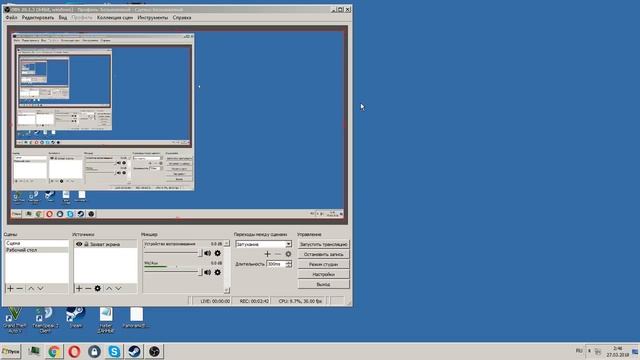
Task: Open Steam desktop shortcut icon
Action: click(x=76, y=318)
